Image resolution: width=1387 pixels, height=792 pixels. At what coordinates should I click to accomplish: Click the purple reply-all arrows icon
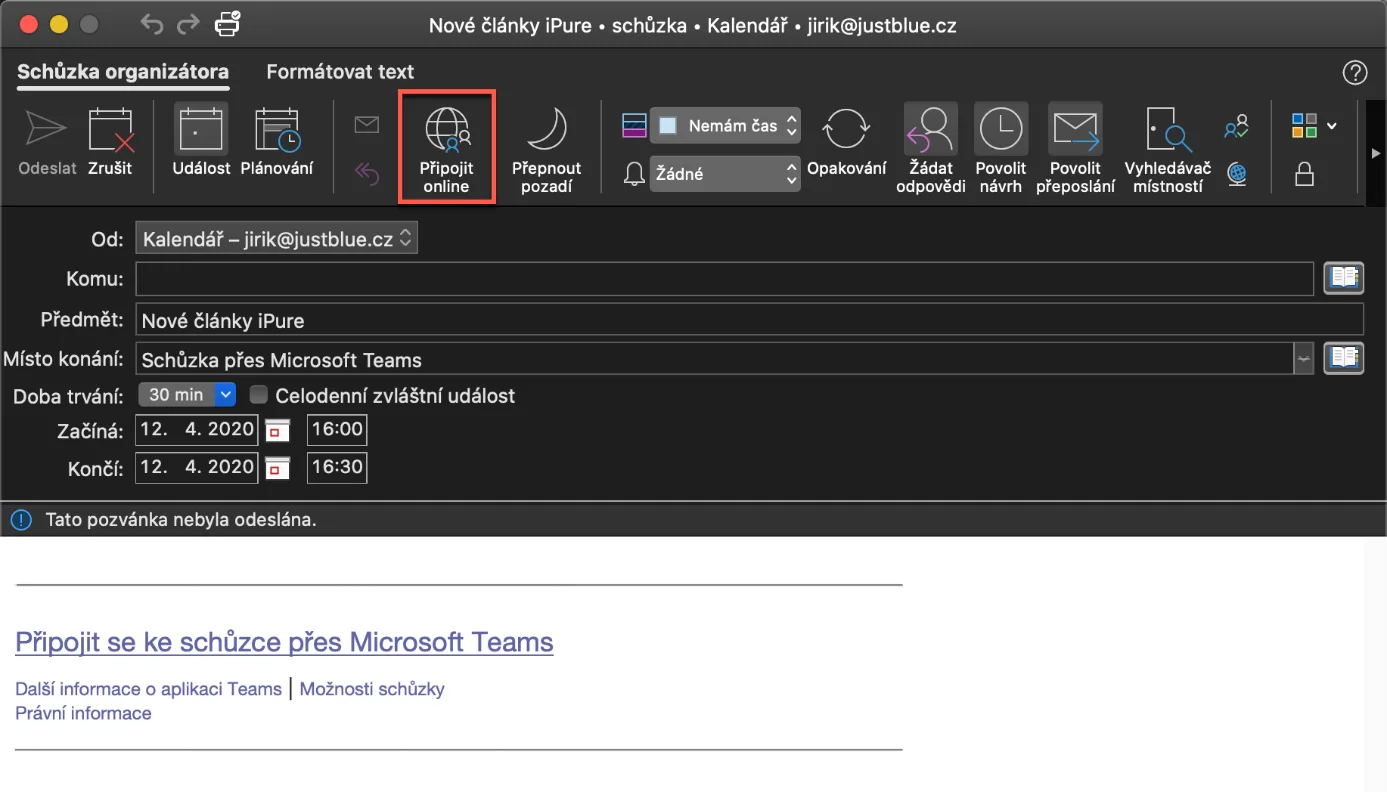pyautogui.click(x=367, y=174)
